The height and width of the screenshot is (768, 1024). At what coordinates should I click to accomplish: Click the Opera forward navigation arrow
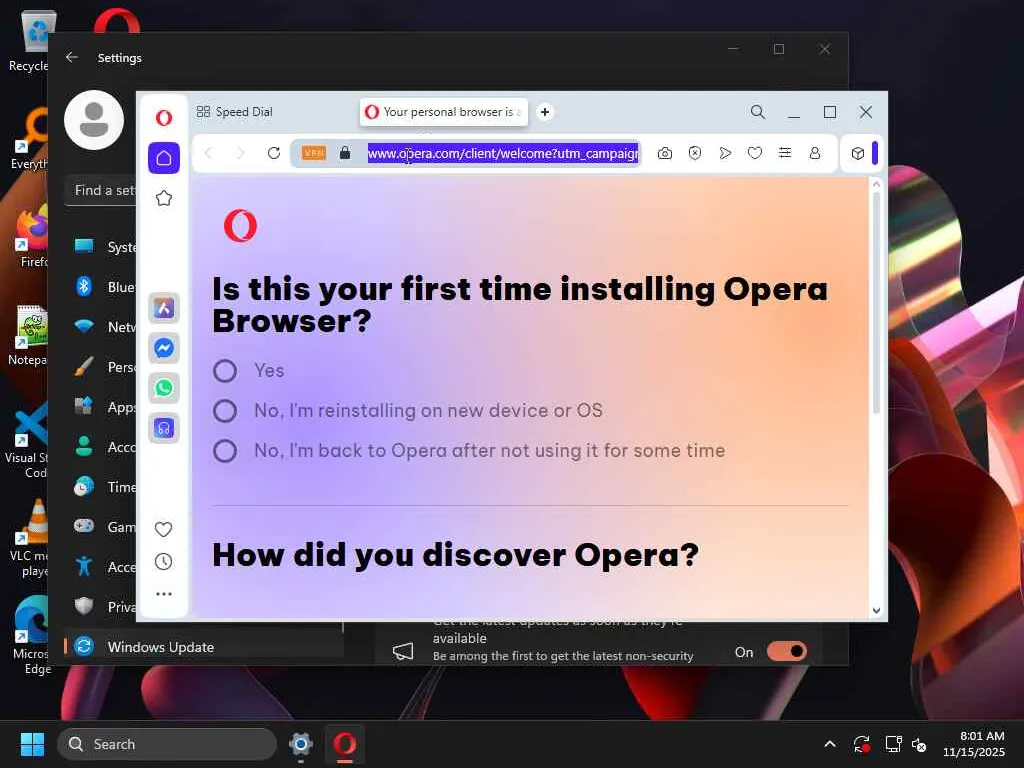240,153
